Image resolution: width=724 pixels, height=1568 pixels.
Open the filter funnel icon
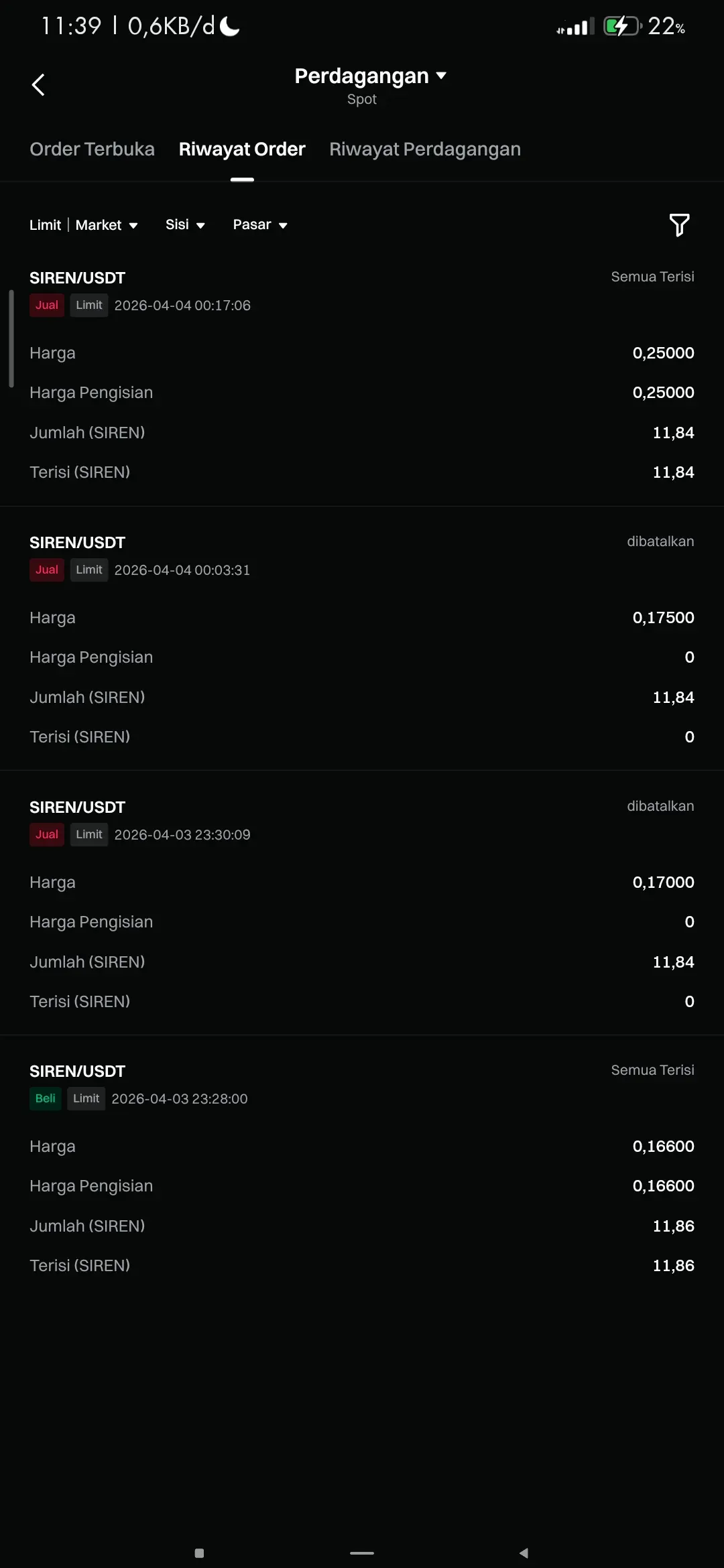coord(679,225)
